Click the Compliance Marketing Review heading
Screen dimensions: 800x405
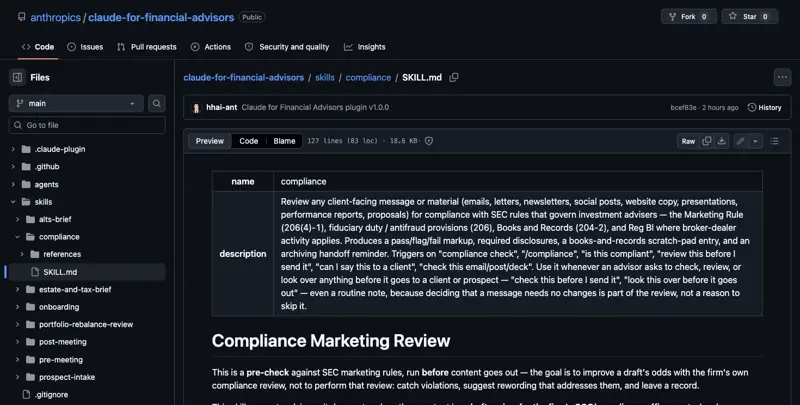[x=331, y=341]
